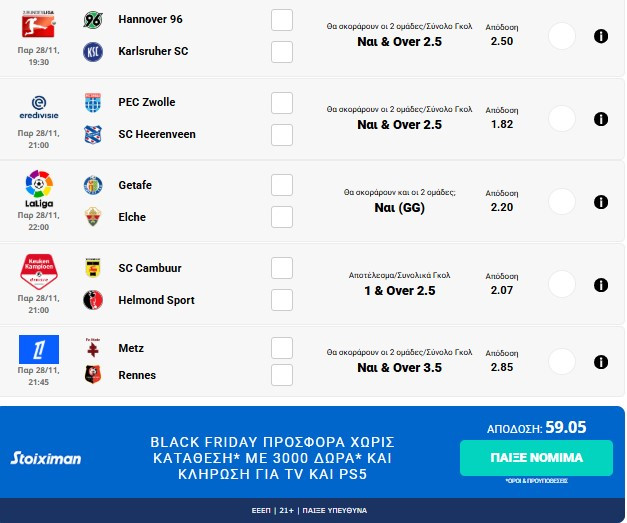Click info icon on Getafe vs Elche row

(x=601, y=202)
